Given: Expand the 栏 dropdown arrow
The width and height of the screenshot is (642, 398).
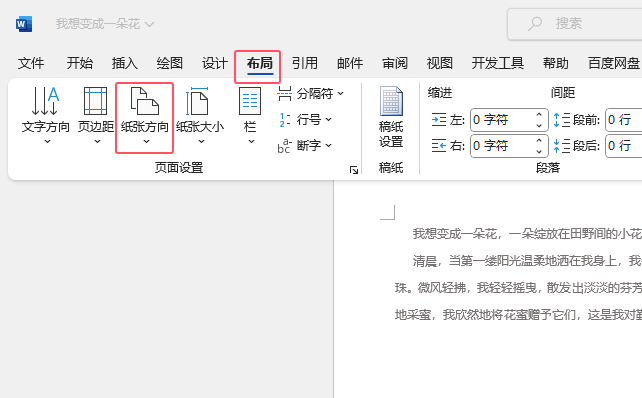Looking at the screenshot, I should [x=251, y=142].
